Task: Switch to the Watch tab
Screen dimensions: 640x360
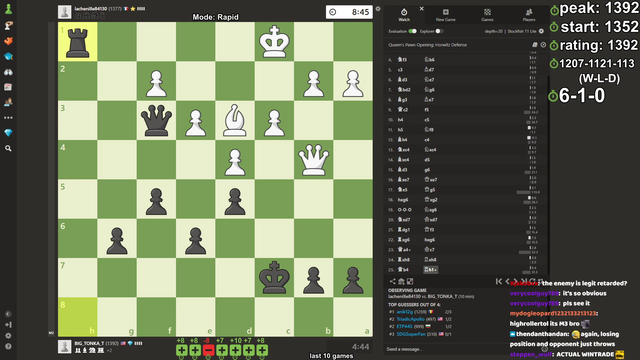Action: click(404, 15)
